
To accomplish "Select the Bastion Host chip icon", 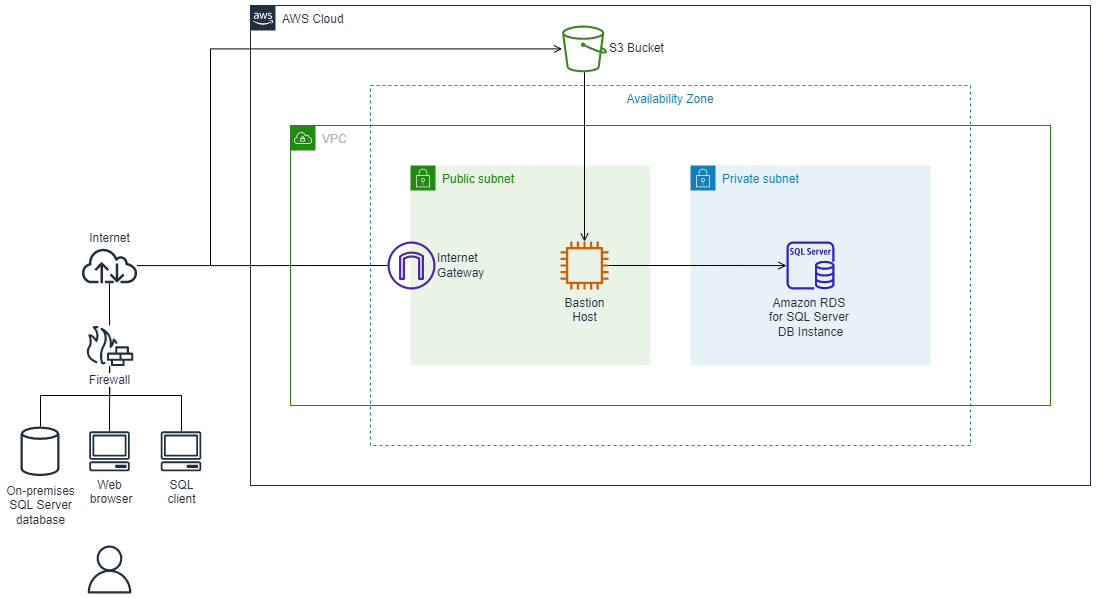I will tap(584, 265).
